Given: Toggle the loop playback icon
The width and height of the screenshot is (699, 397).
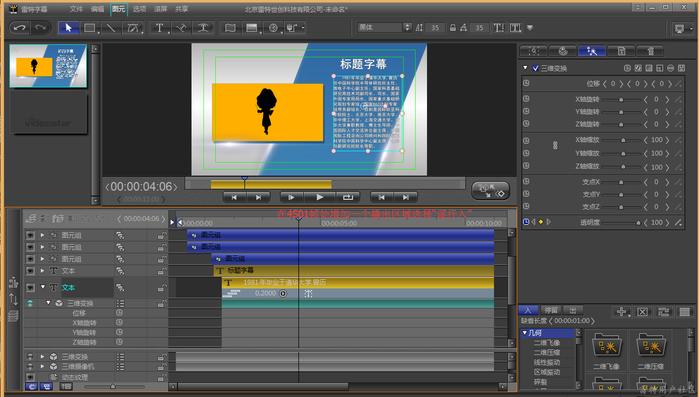Looking at the screenshot, I should [347, 197].
